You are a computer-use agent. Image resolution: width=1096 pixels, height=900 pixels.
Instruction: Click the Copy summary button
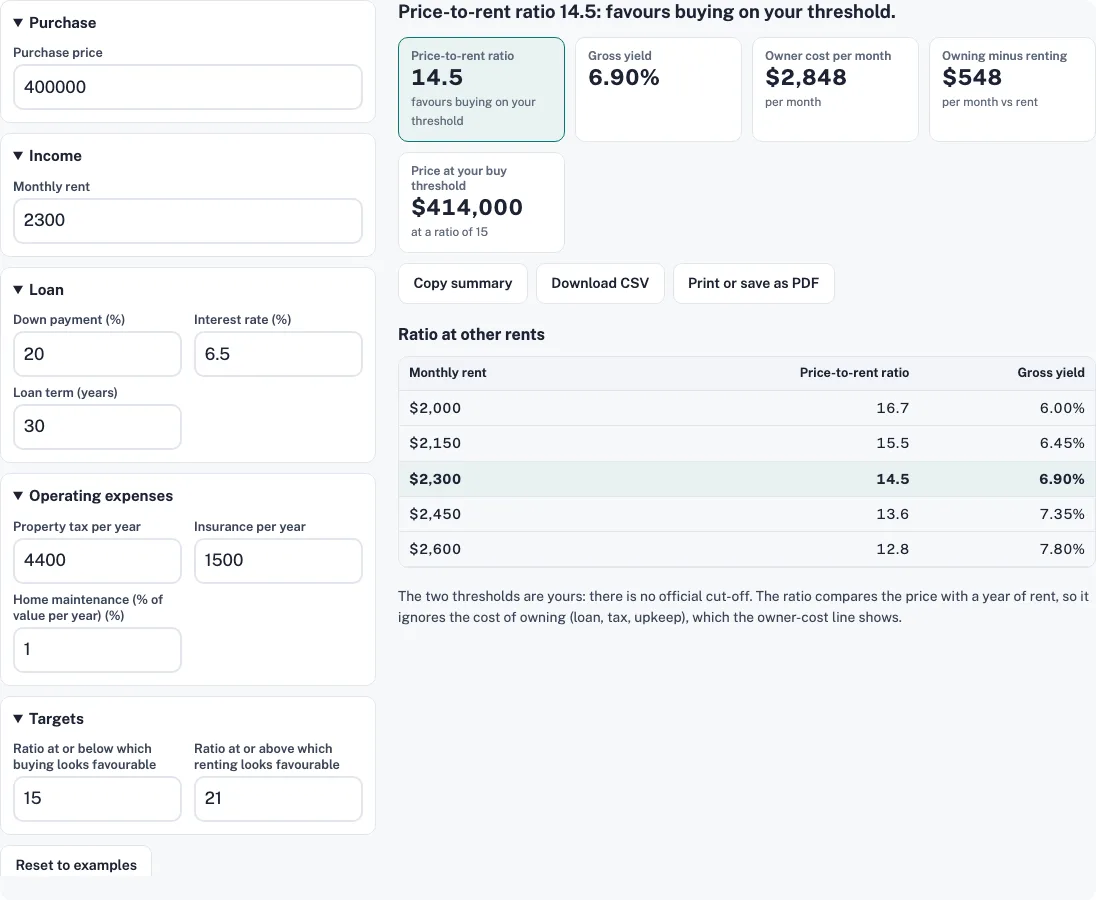coord(463,283)
